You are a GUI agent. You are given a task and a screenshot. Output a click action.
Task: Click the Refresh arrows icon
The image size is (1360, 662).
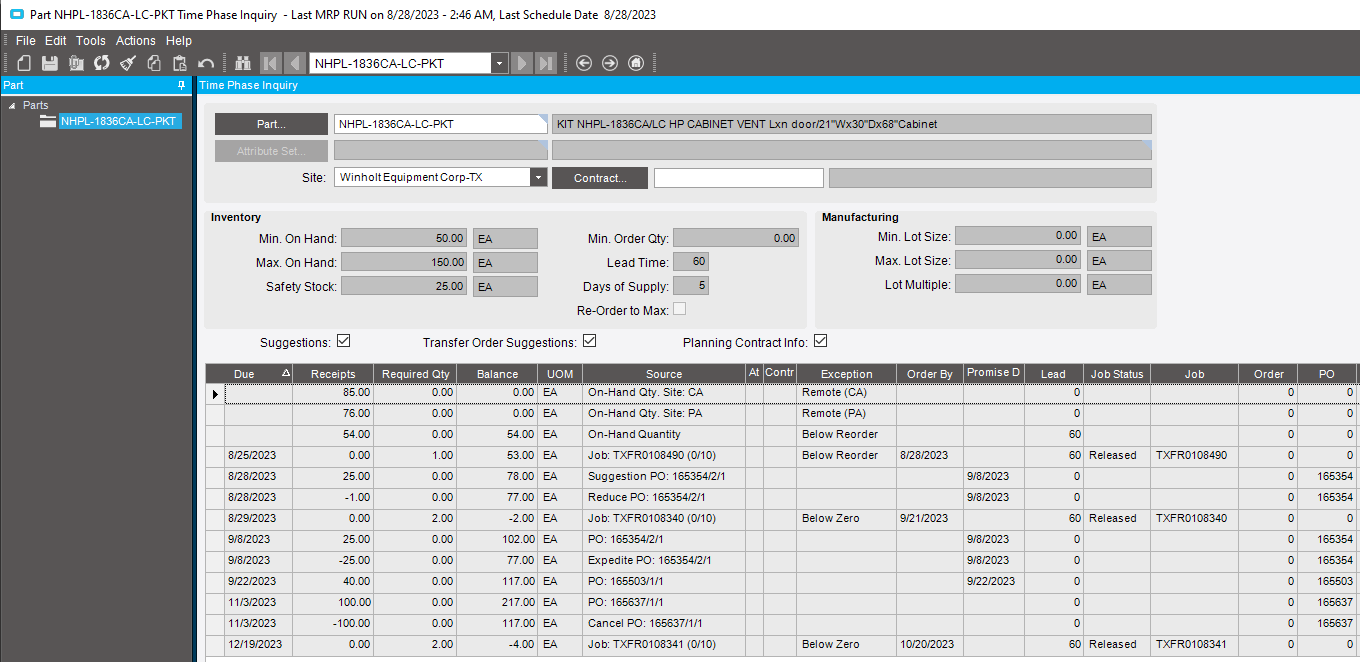click(101, 63)
